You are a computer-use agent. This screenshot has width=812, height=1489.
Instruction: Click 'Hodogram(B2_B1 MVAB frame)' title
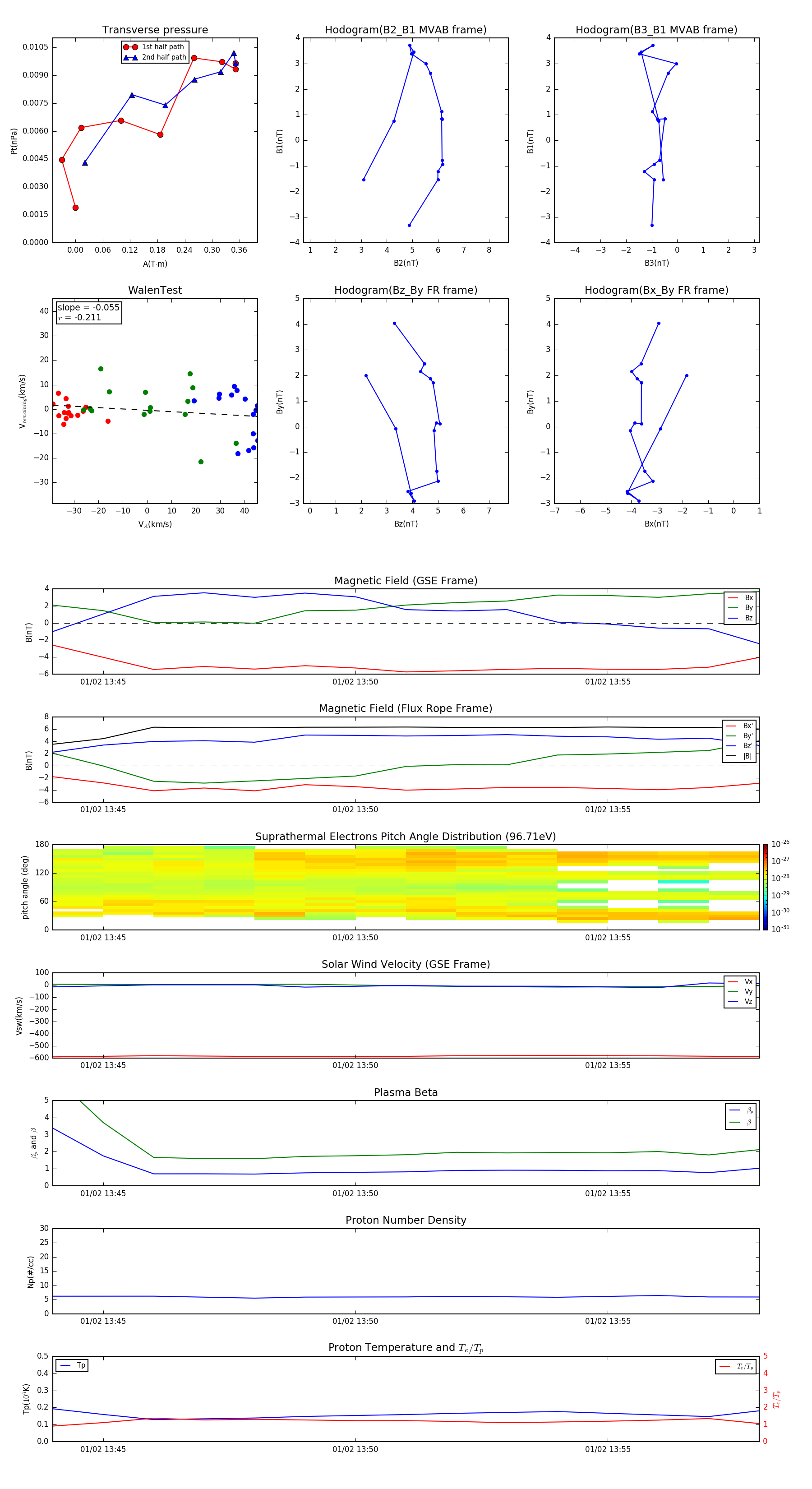click(x=406, y=30)
